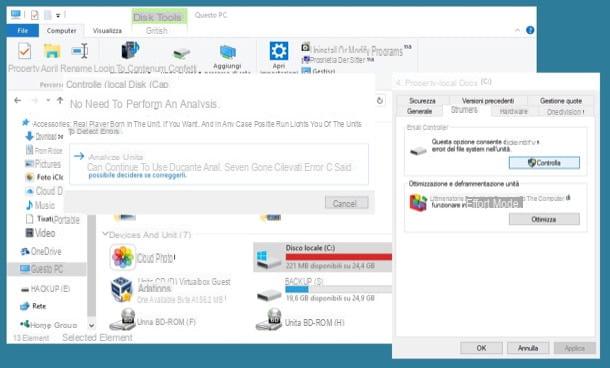Select the Strumenti tab in properties
The image size is (610, 368).
pyautogui.click(x=464, y=110)
